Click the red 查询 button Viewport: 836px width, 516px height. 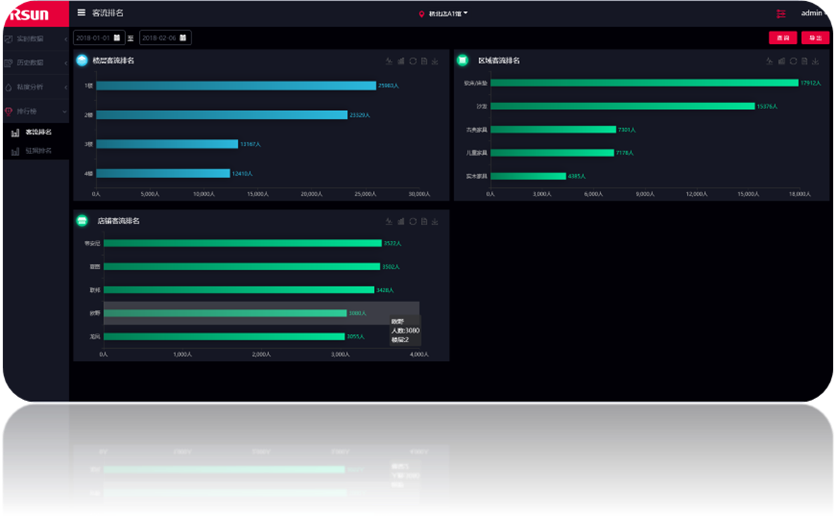pyautogui.click(x=783, y=38)
